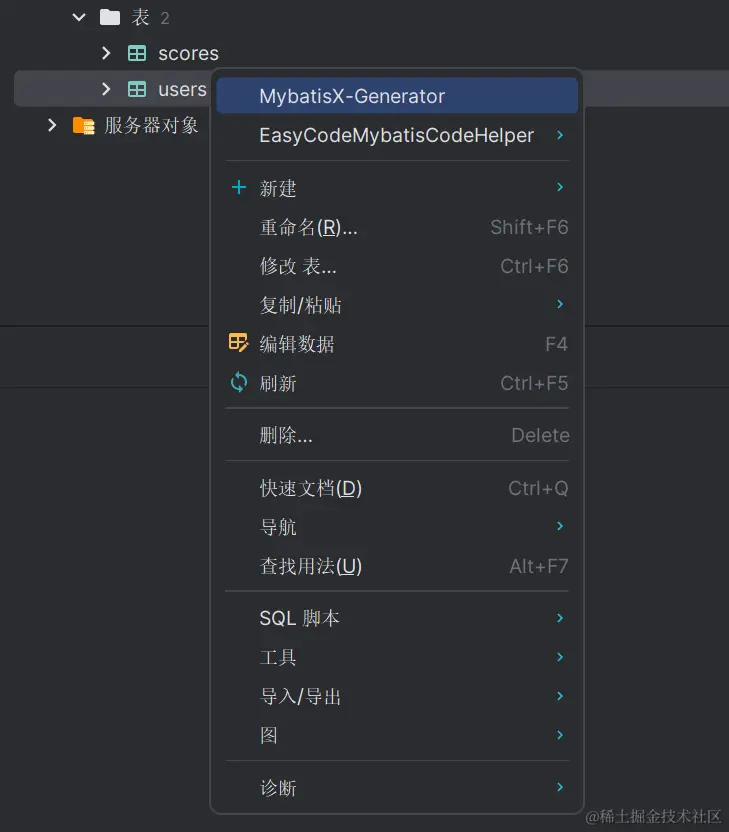This screenshot has height=832, width=729.
Task: Open the 复制/粘贴 submenu arrow
Action: click(560, 304)
